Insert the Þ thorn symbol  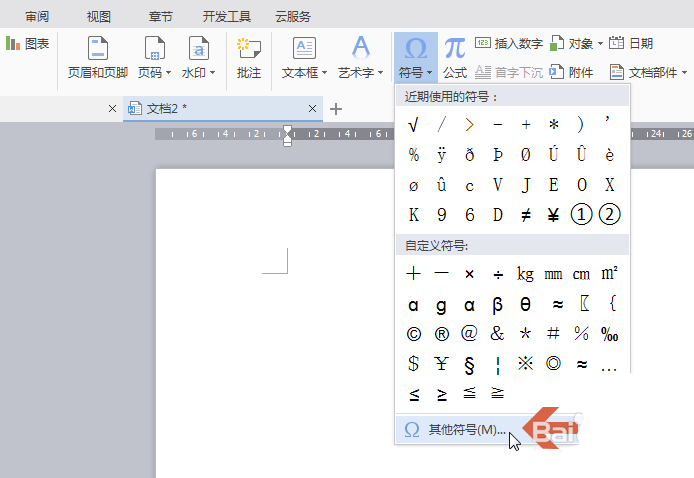pos(497,155)
